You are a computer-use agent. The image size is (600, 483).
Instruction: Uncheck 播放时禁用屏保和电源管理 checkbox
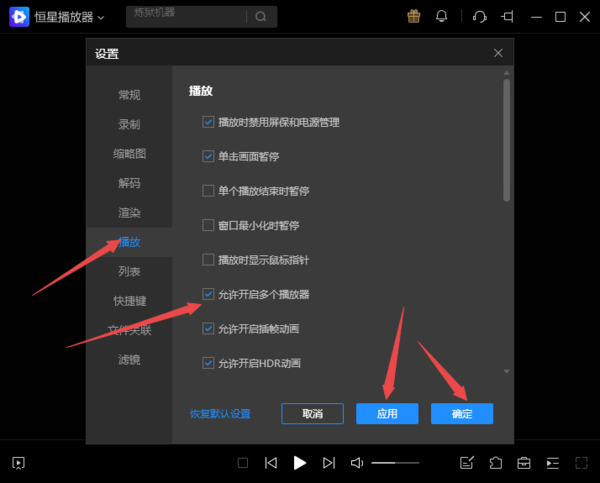(x=208, y=122)
